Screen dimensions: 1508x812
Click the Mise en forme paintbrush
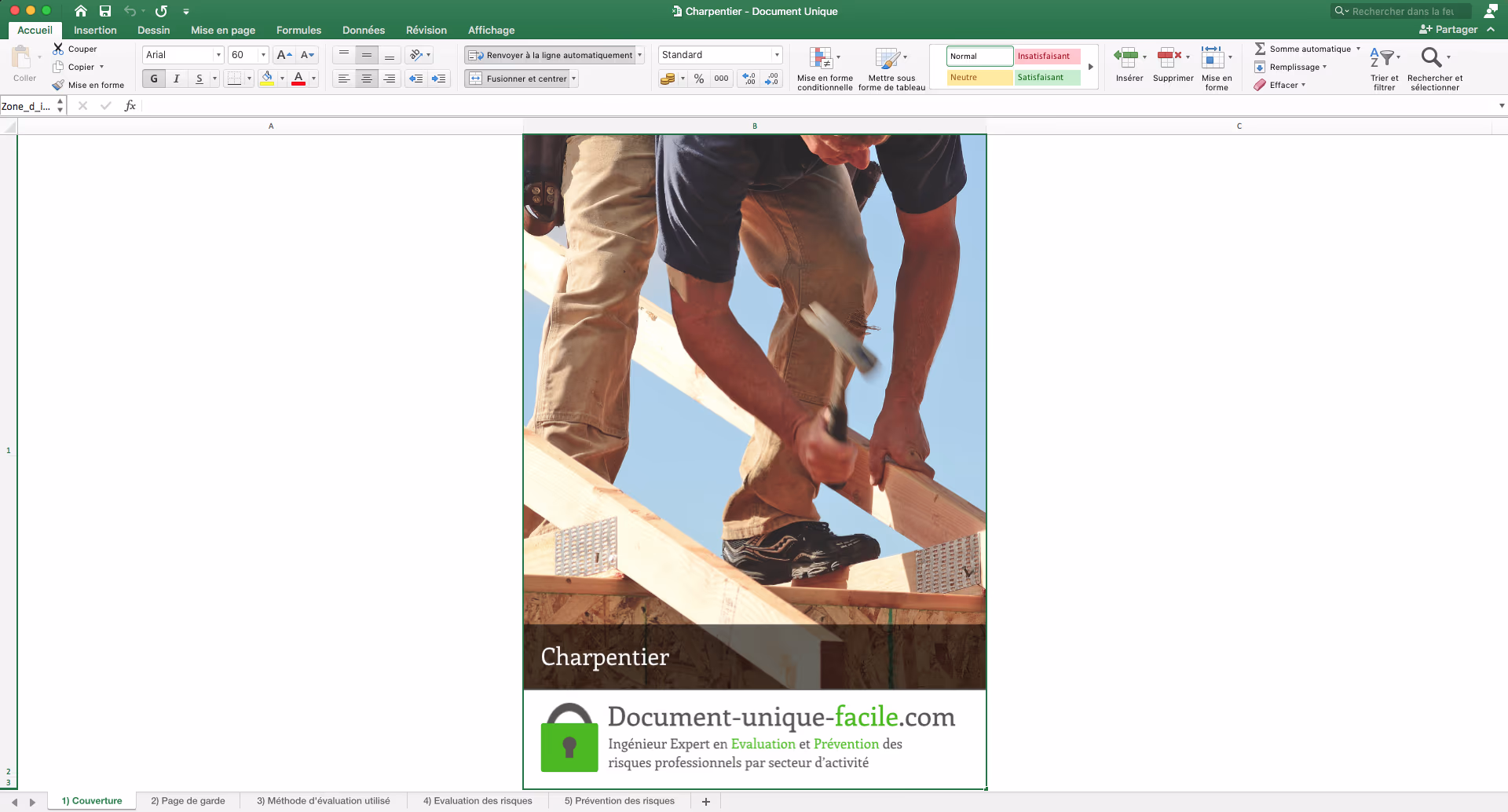(58, 85)
